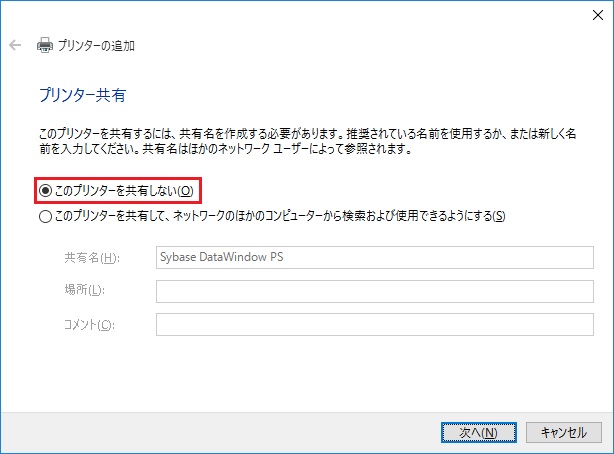The image size is (614, 454).
Task: Click the コメント input field
Action: 382,324
